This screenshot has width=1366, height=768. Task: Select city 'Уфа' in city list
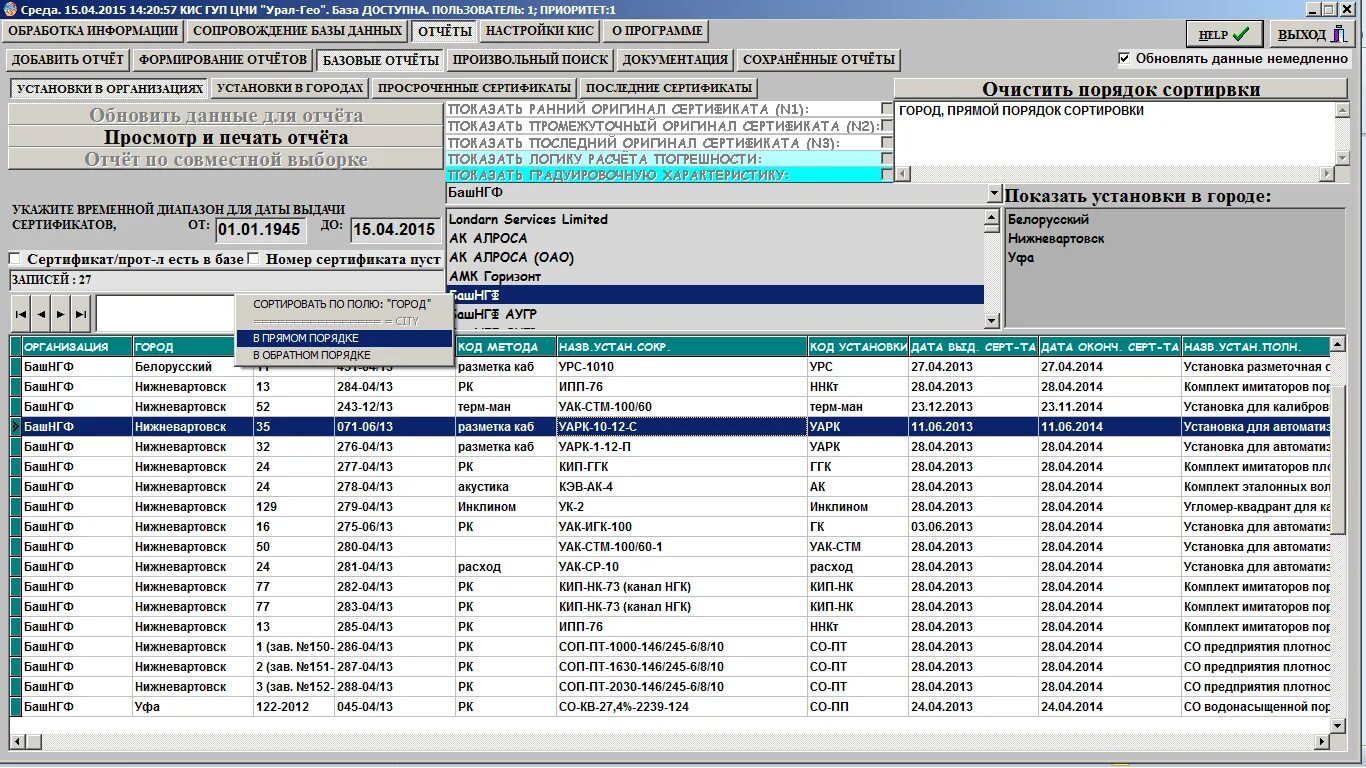click(1021, 257)
